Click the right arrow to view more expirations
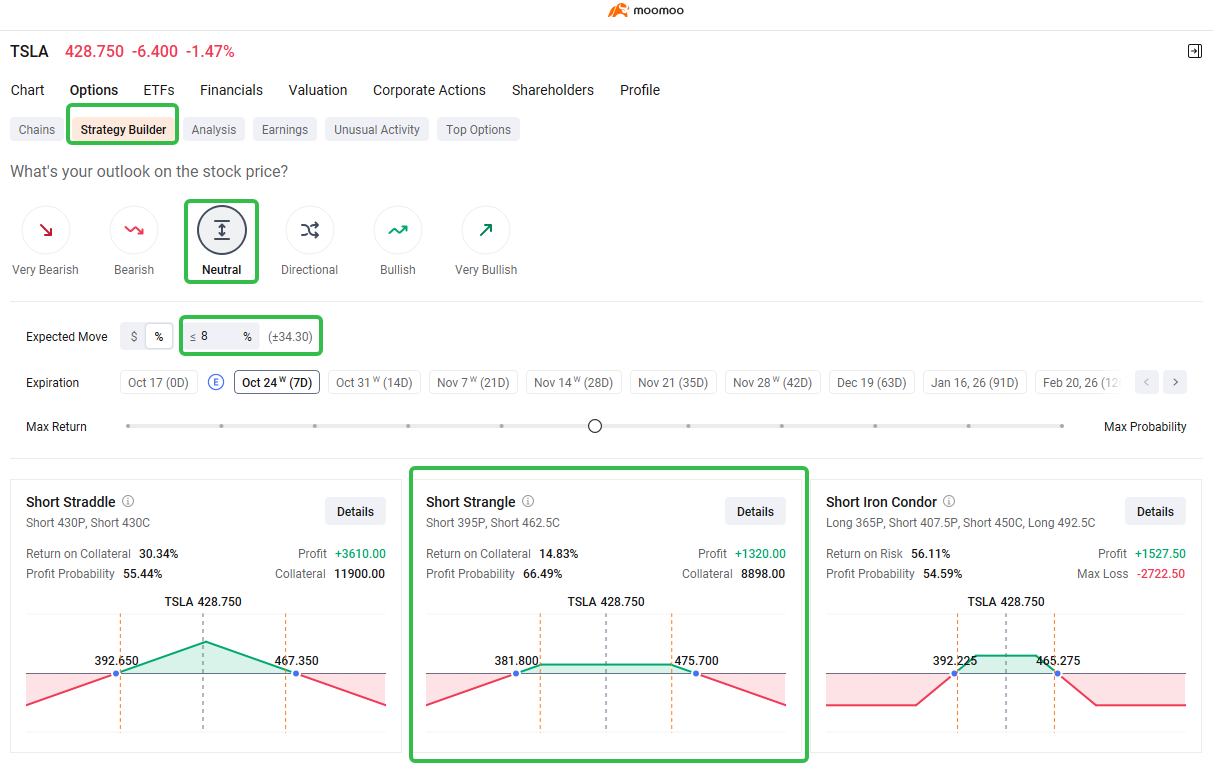Viewport: 1213px width, 767px height. click(x=1174, y=382)
